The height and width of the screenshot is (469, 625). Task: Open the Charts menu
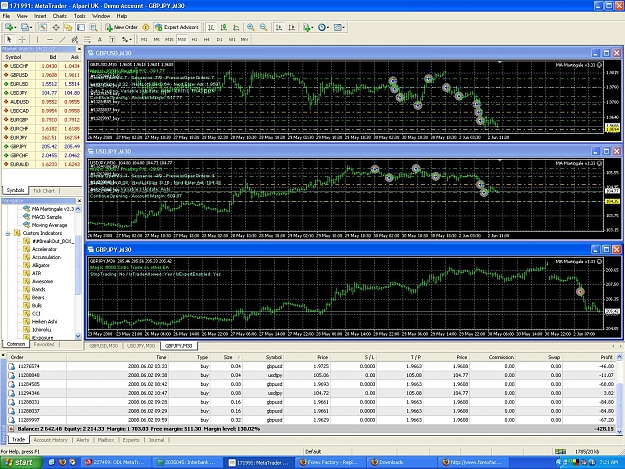59,16
